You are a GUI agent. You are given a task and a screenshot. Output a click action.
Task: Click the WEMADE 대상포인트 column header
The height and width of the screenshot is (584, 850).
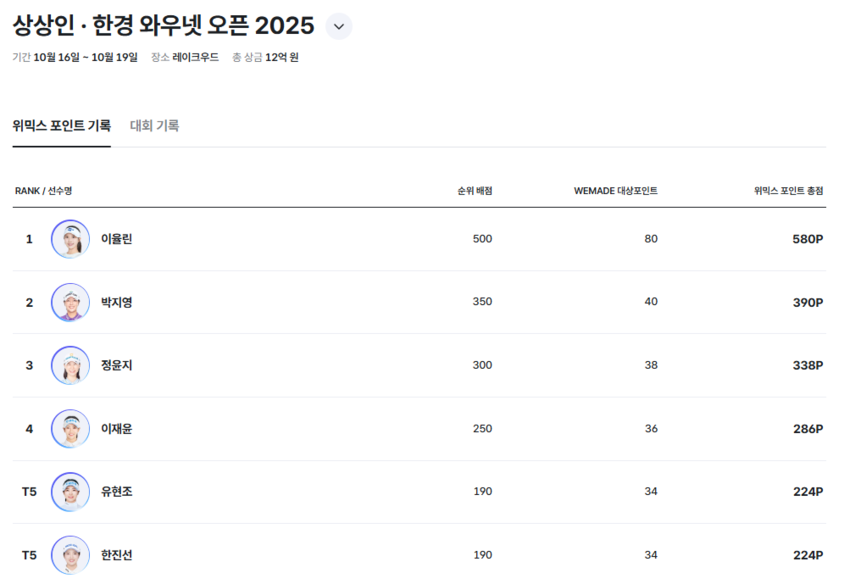tap(615, 190)
